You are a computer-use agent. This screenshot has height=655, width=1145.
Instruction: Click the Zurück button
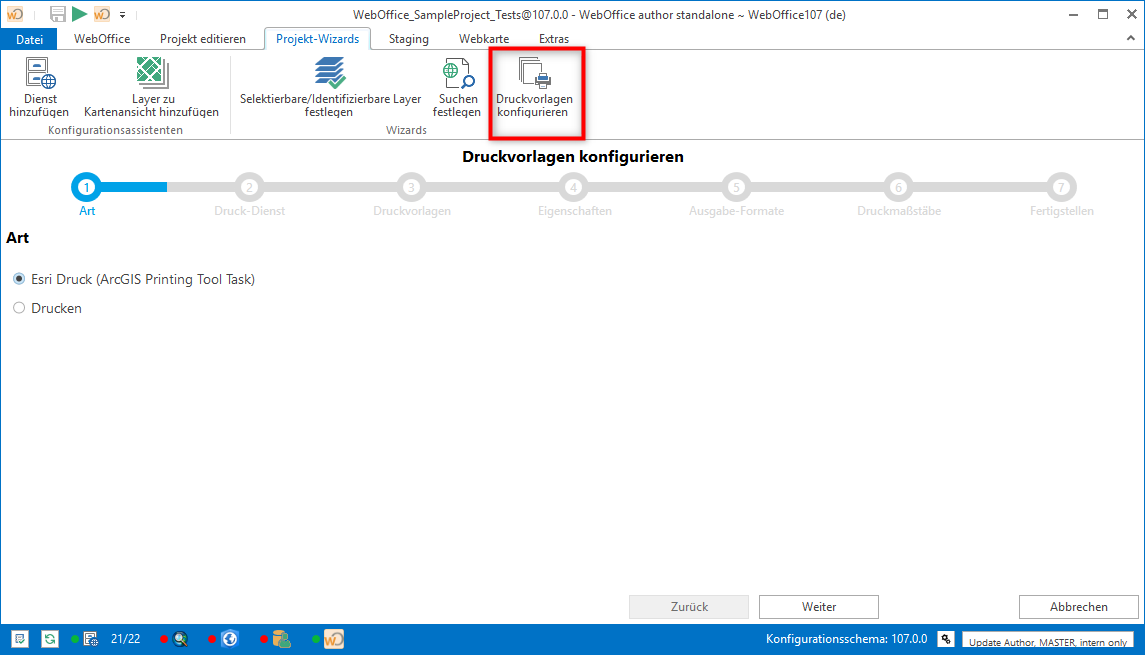tap(689, 607)
